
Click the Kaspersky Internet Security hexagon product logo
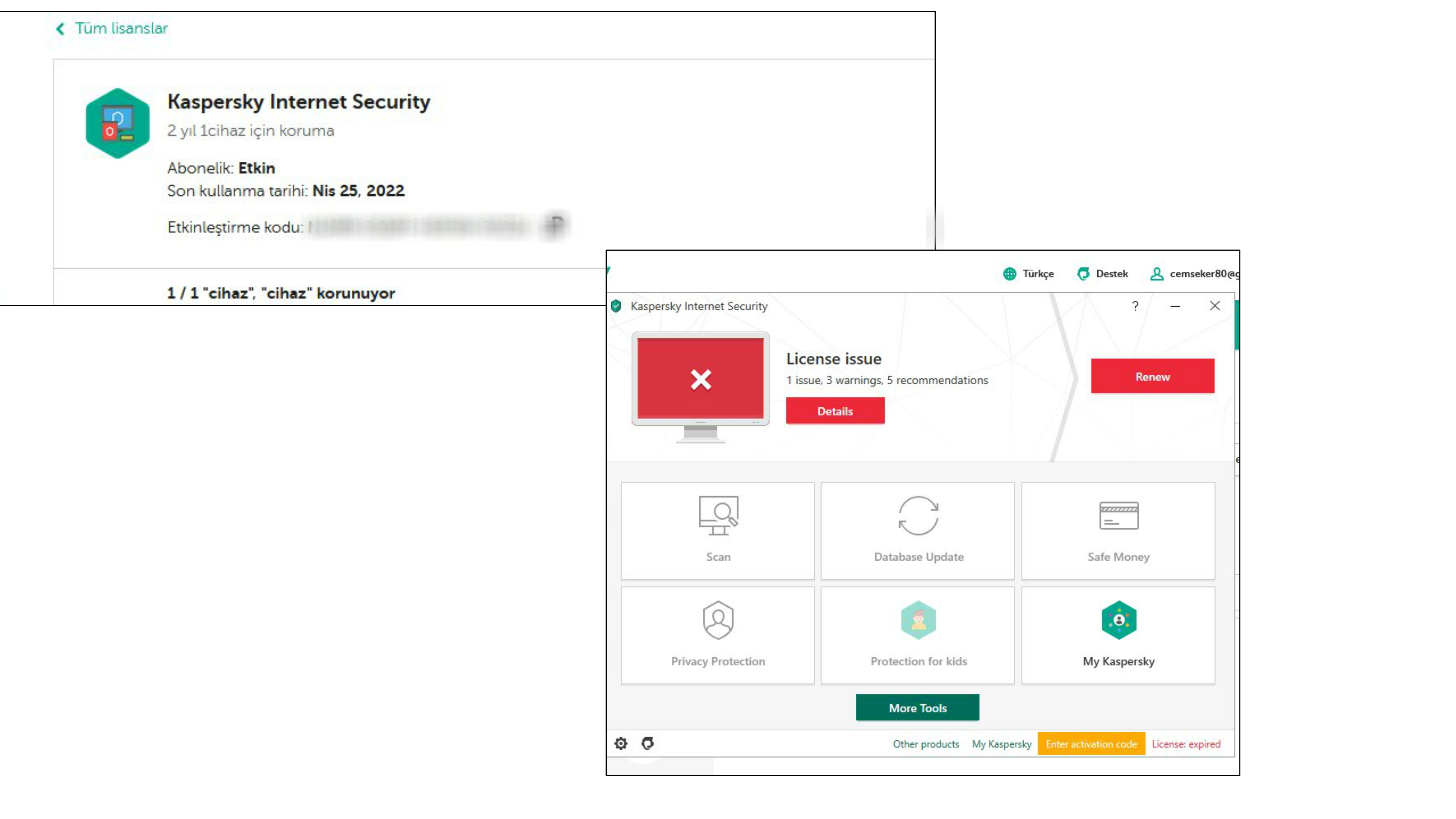118,123
